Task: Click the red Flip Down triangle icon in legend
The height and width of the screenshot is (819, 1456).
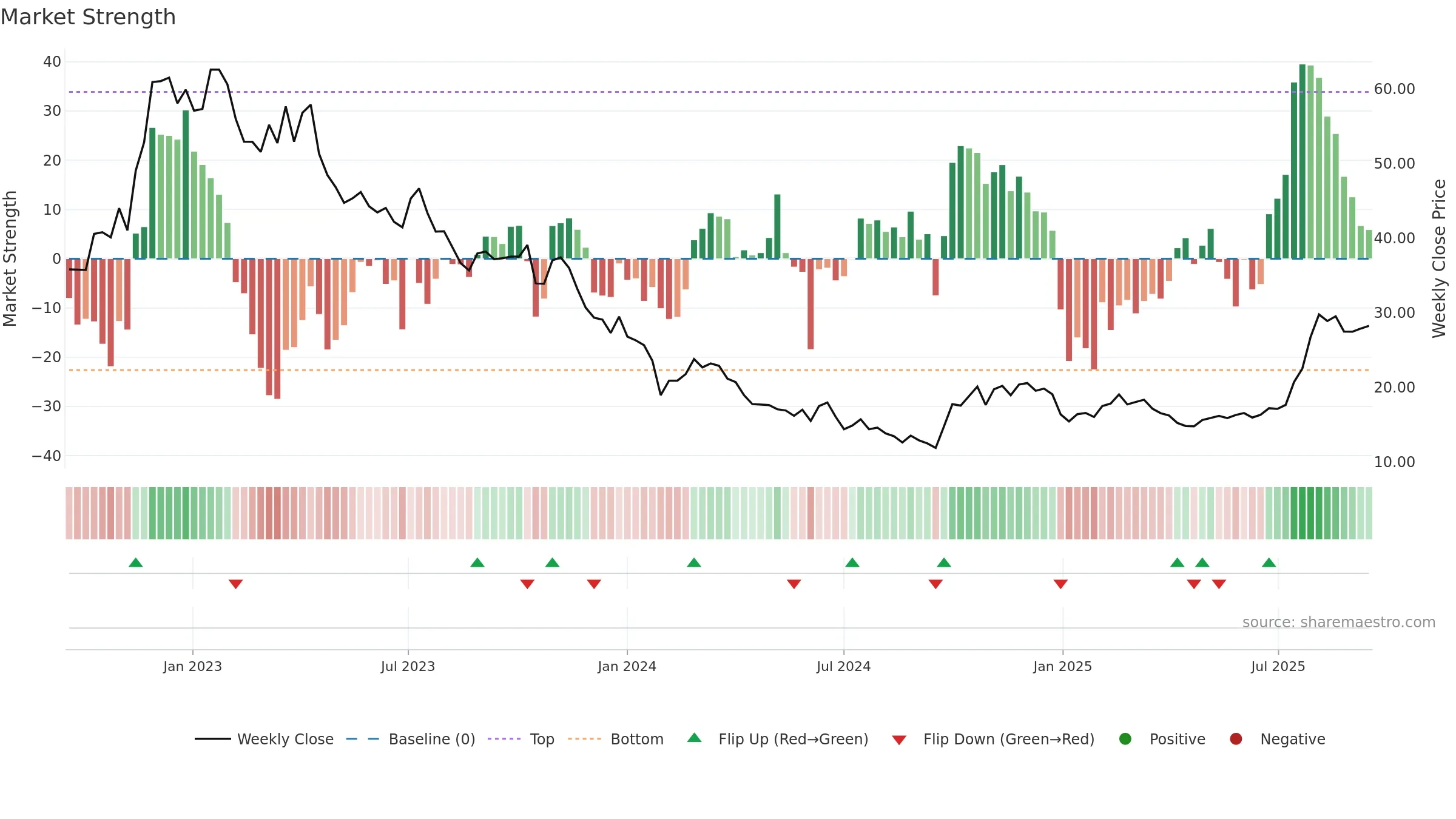Action: click(899, 740)
